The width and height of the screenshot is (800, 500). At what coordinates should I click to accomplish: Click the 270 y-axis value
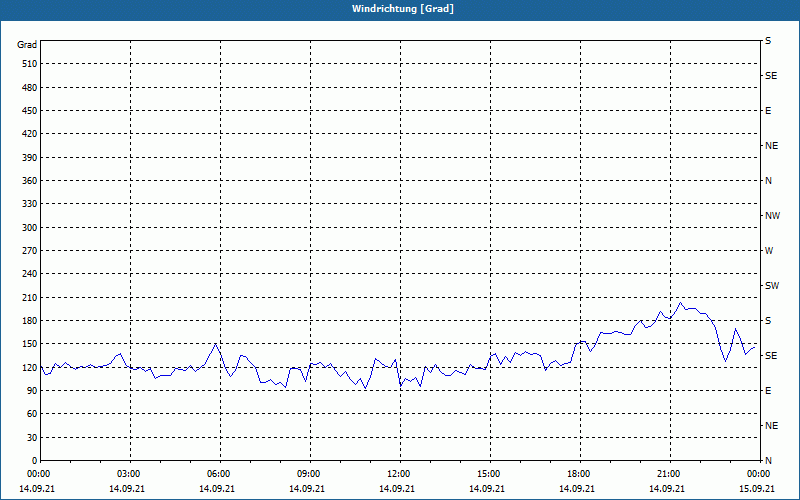[30, 251]
